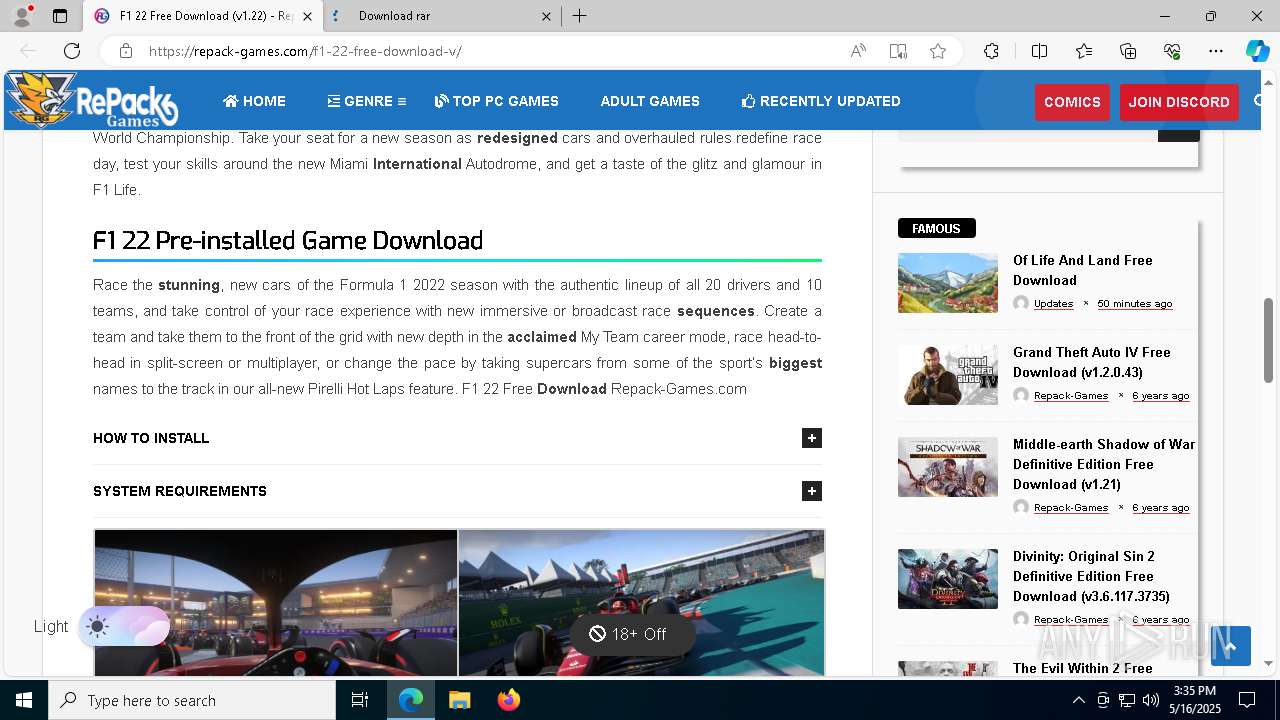
Task: Click the JOIN DISCORD button
Action: coord(1179,102)
